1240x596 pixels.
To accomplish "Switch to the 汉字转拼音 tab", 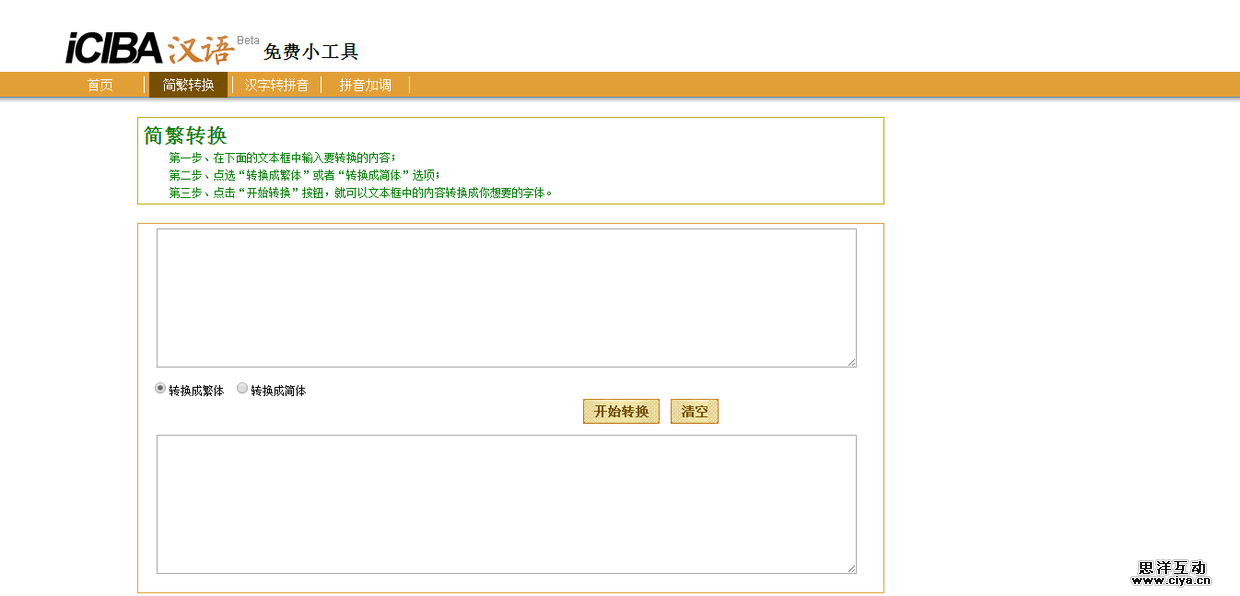I will [276, 84].
